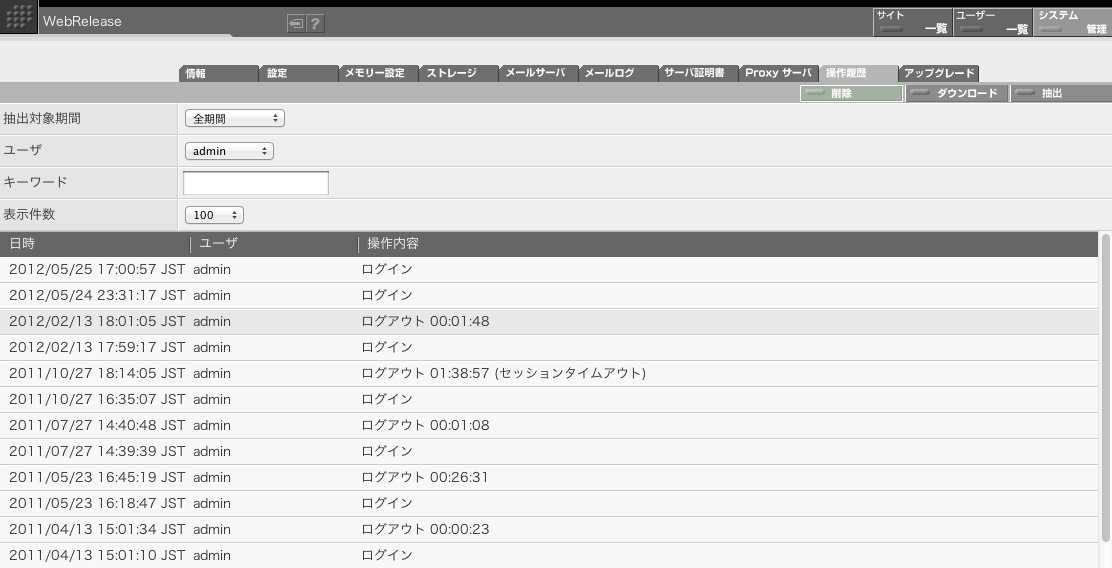The image size is (1112, 568).
Task: Click the logout arrow icon in header
Action: click(x=296, y=24)
